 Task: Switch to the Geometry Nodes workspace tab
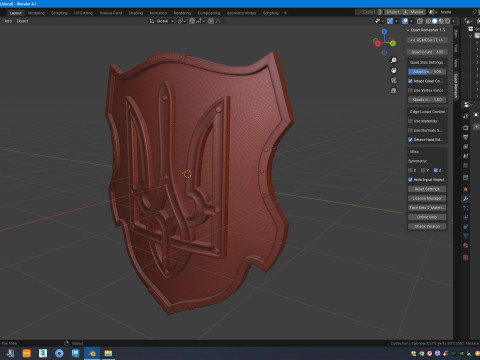coord(241,13)
